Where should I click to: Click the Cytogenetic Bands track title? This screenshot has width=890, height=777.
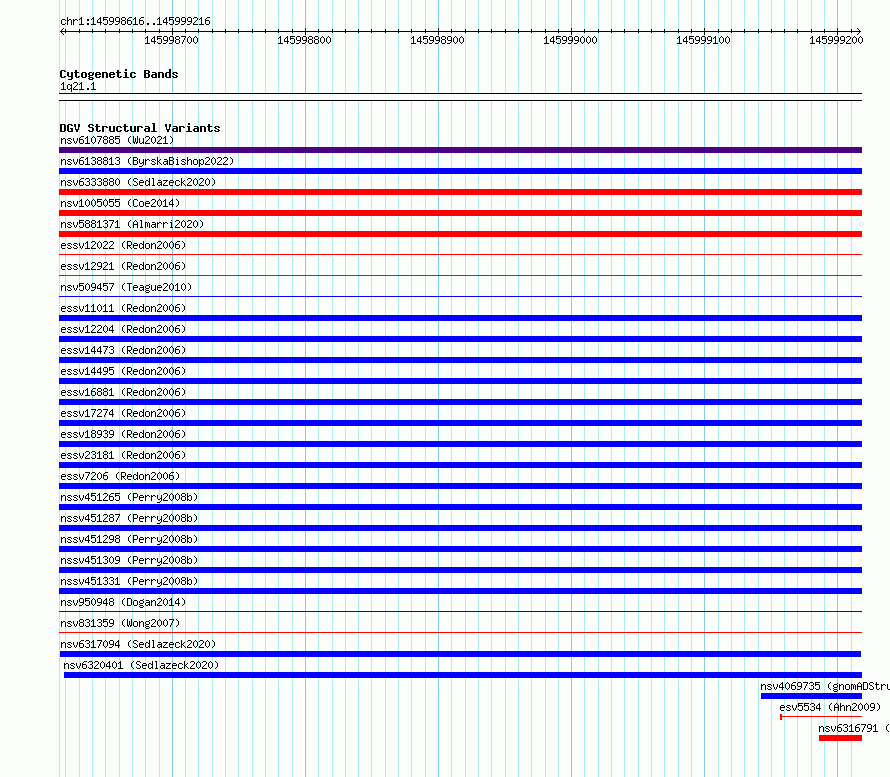point(119,74)
